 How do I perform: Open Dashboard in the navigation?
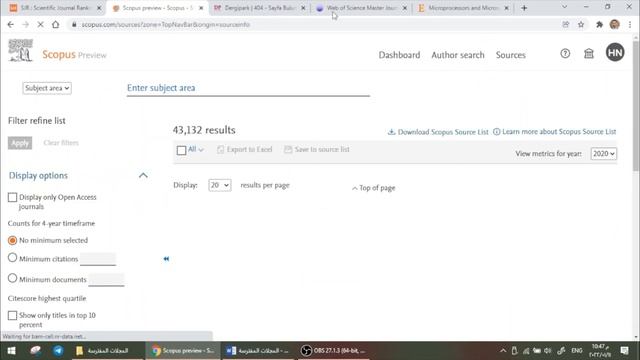(399, 55)
